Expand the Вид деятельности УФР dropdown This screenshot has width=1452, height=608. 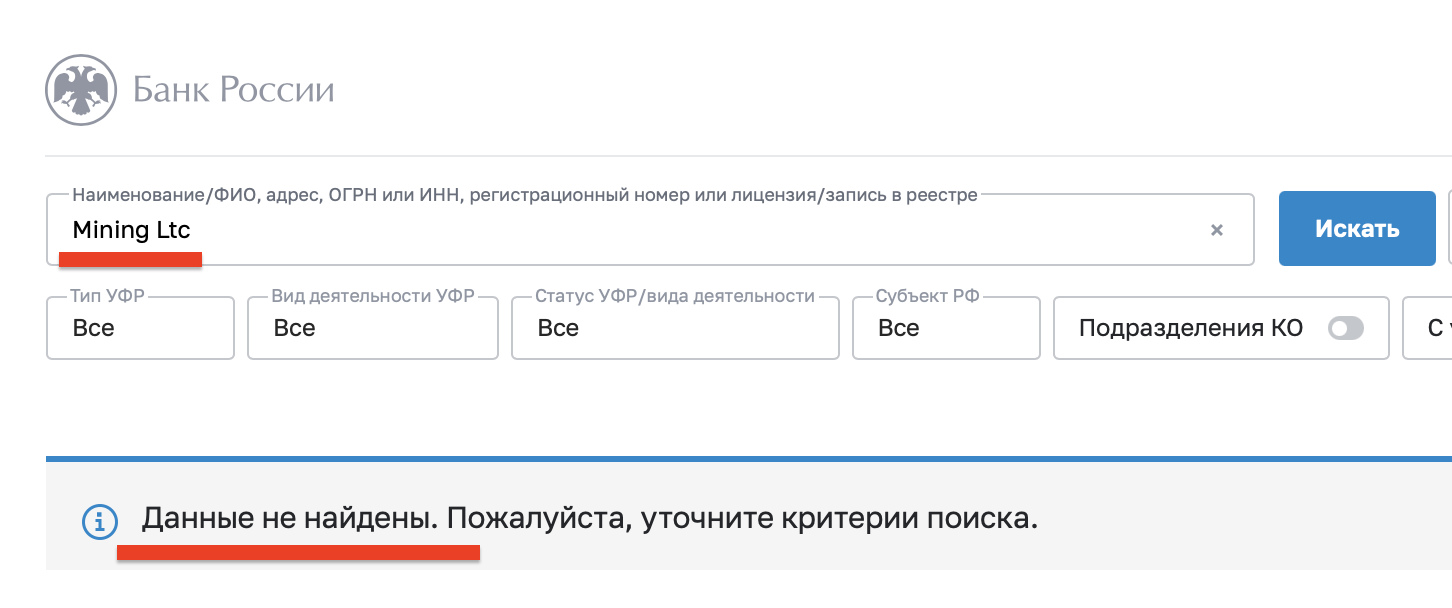tap(372, 328)
